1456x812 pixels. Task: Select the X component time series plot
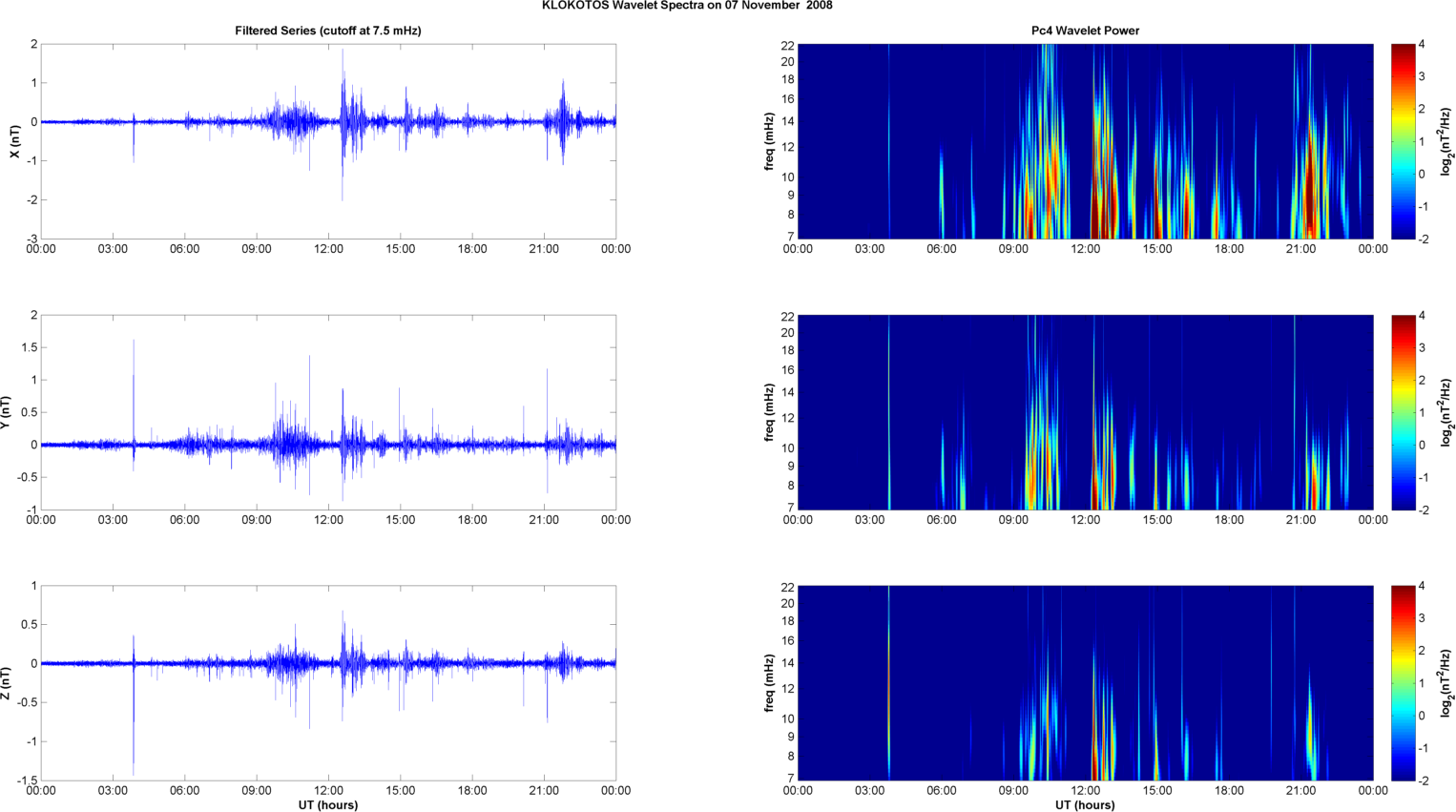pos(327,141)
